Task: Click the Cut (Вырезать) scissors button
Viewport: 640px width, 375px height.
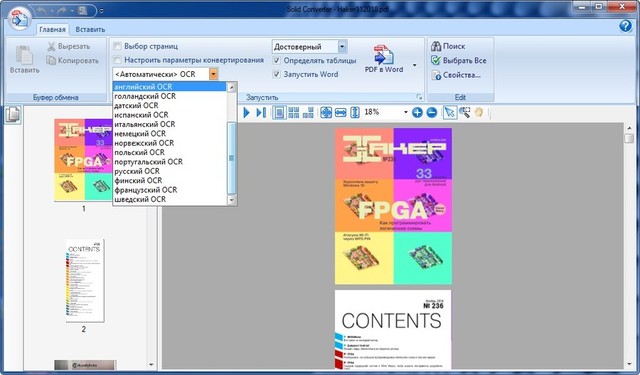Action: click(68, 47)
